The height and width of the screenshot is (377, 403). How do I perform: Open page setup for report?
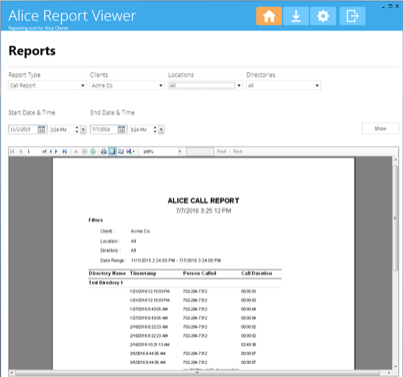click(x=121, y=151)
